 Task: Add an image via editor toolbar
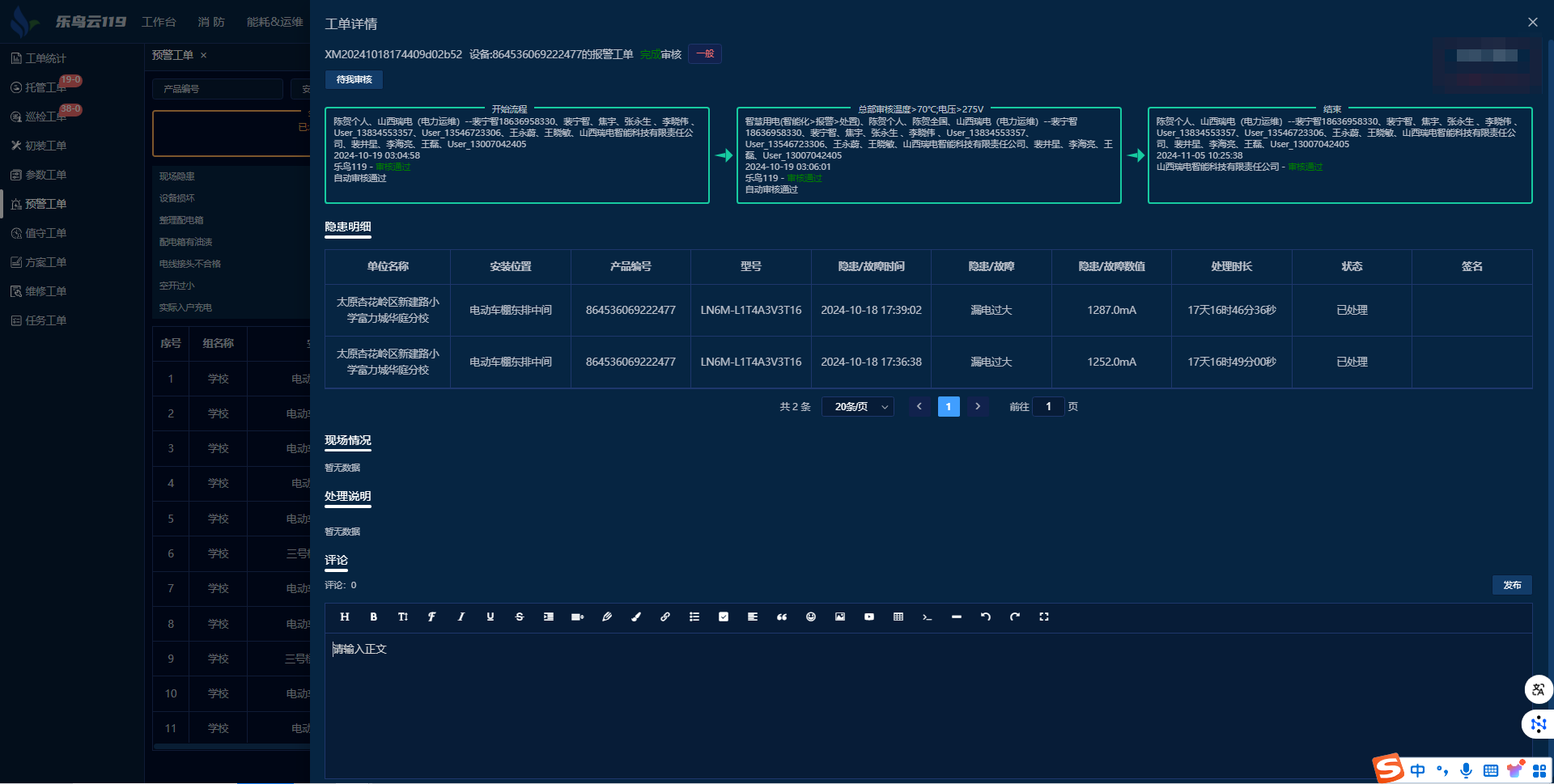click(839, 617)
